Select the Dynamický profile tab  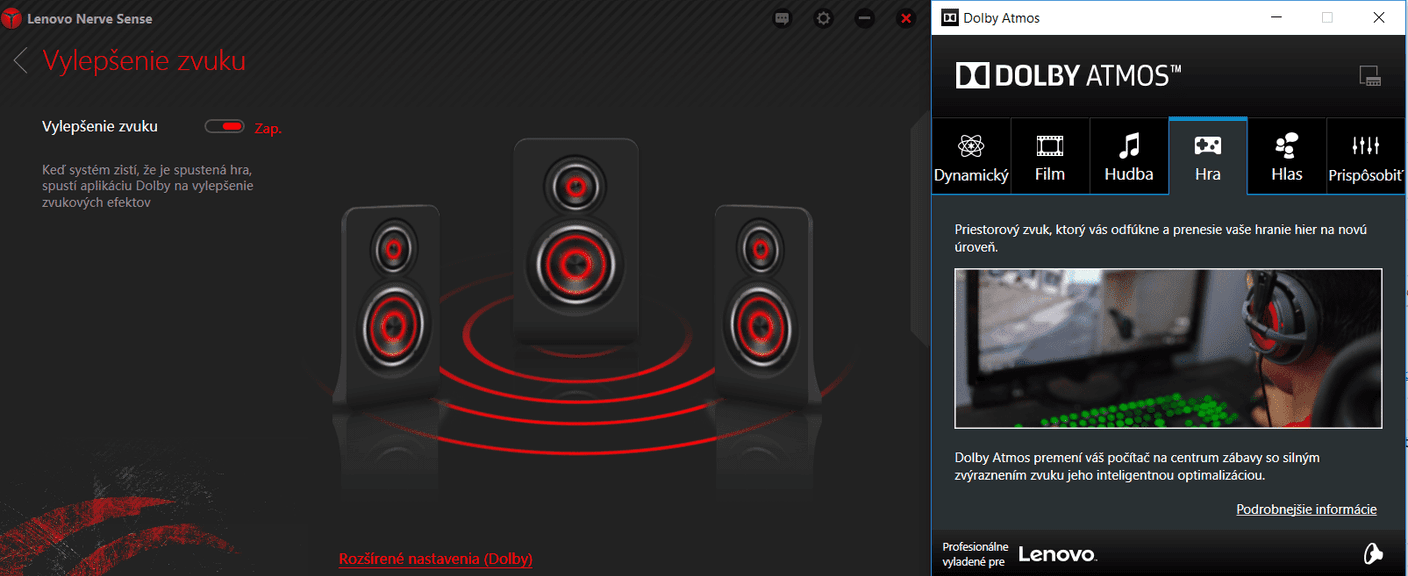(x=971, y=156)
